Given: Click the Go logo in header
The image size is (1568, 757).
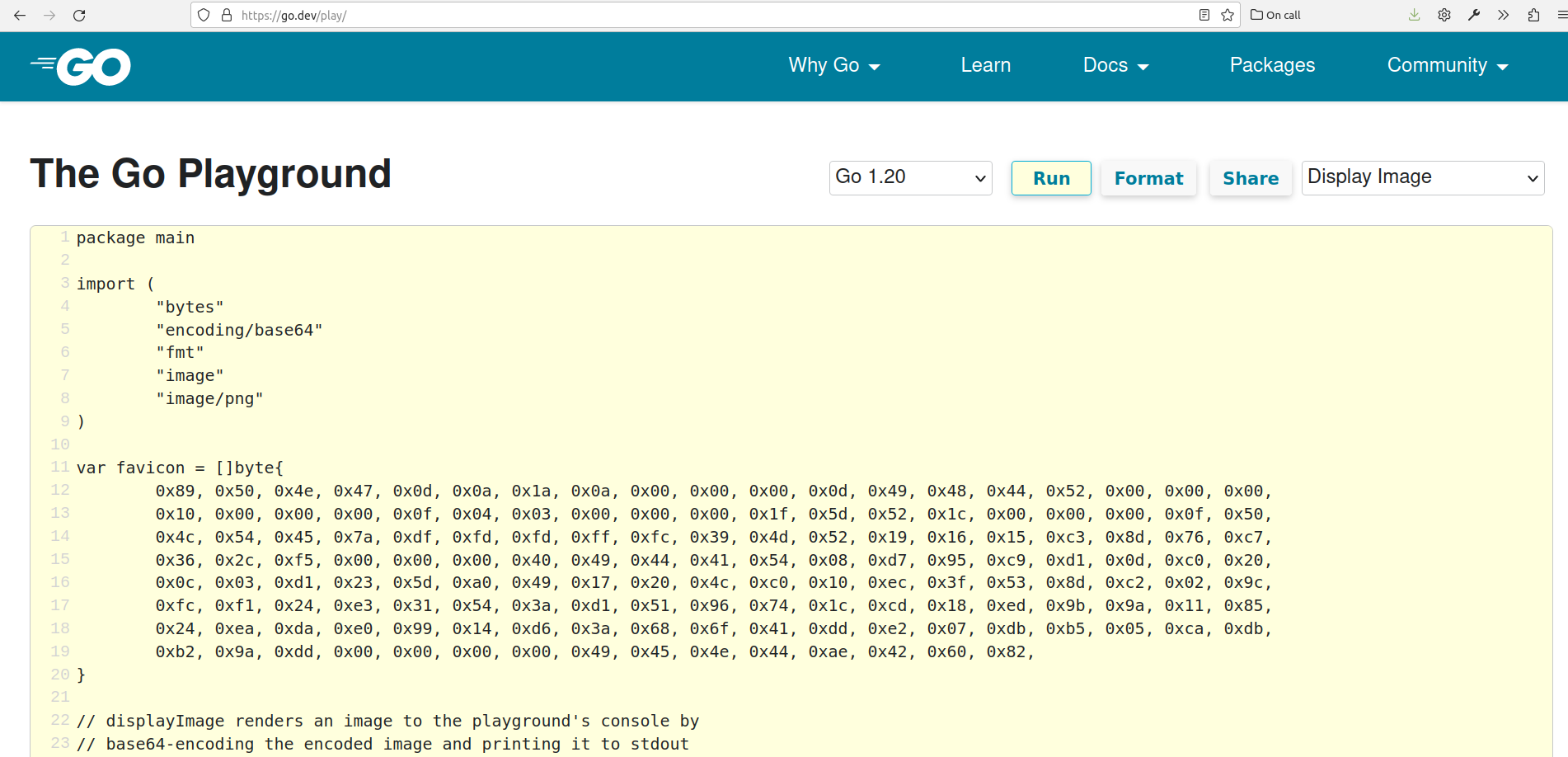Looking at the screenshot, I should tap(81, 67).
